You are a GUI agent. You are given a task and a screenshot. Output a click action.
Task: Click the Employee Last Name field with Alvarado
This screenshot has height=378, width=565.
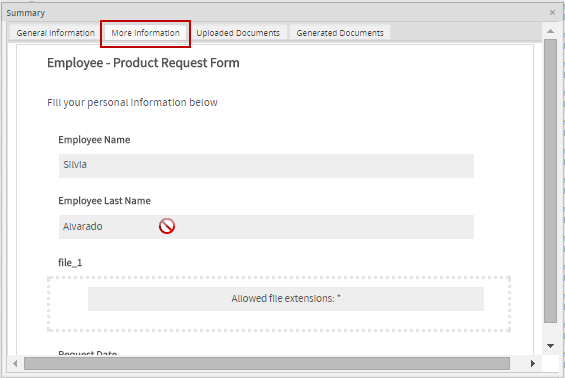click(x=266, y=227)
